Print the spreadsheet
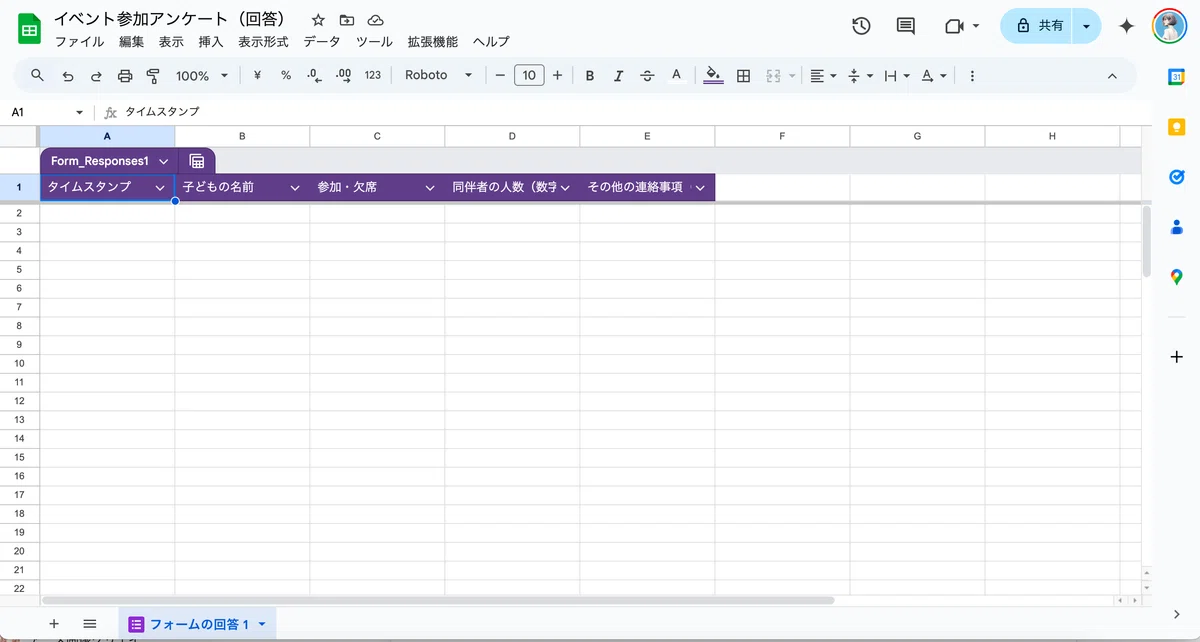Image resolution: width=1200 pixels, height=642 pixels. [125, 75]
